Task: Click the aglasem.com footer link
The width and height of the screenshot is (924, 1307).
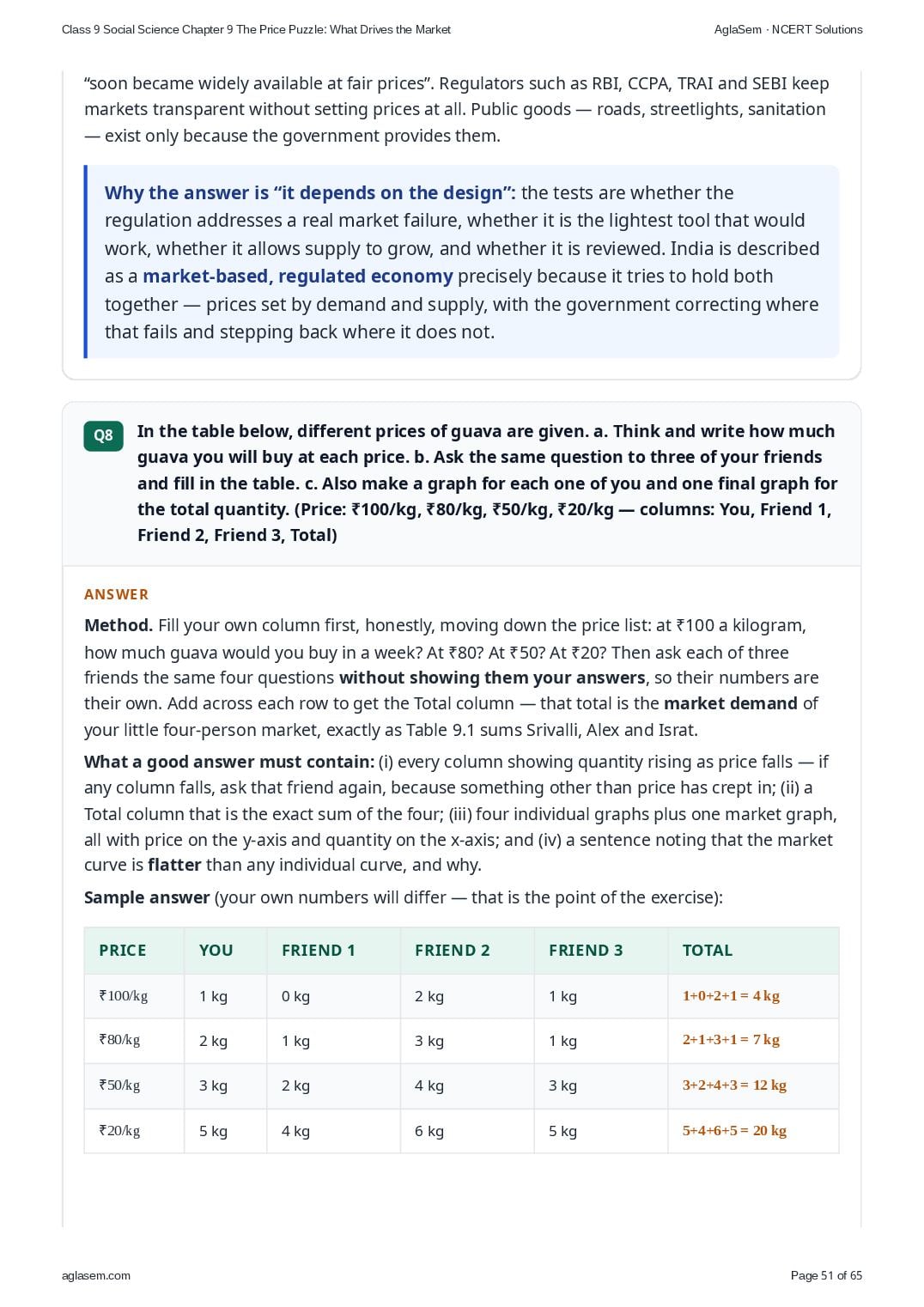Action: point(96,1275)
